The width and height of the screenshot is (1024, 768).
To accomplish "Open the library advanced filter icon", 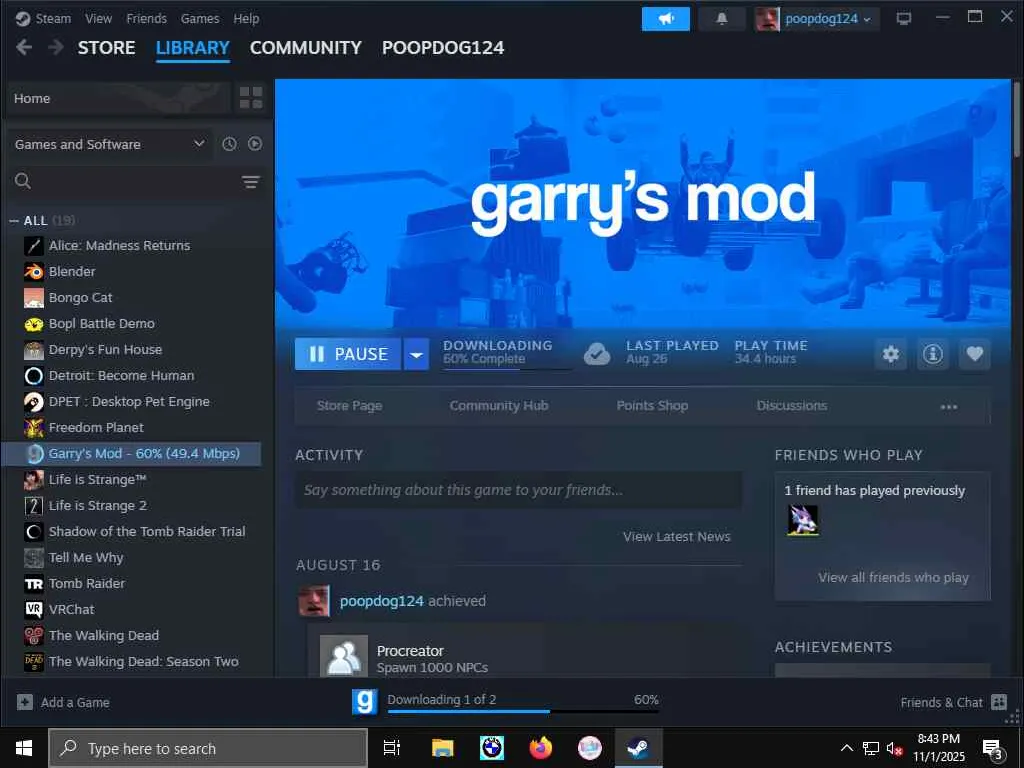I will point(251,182).
